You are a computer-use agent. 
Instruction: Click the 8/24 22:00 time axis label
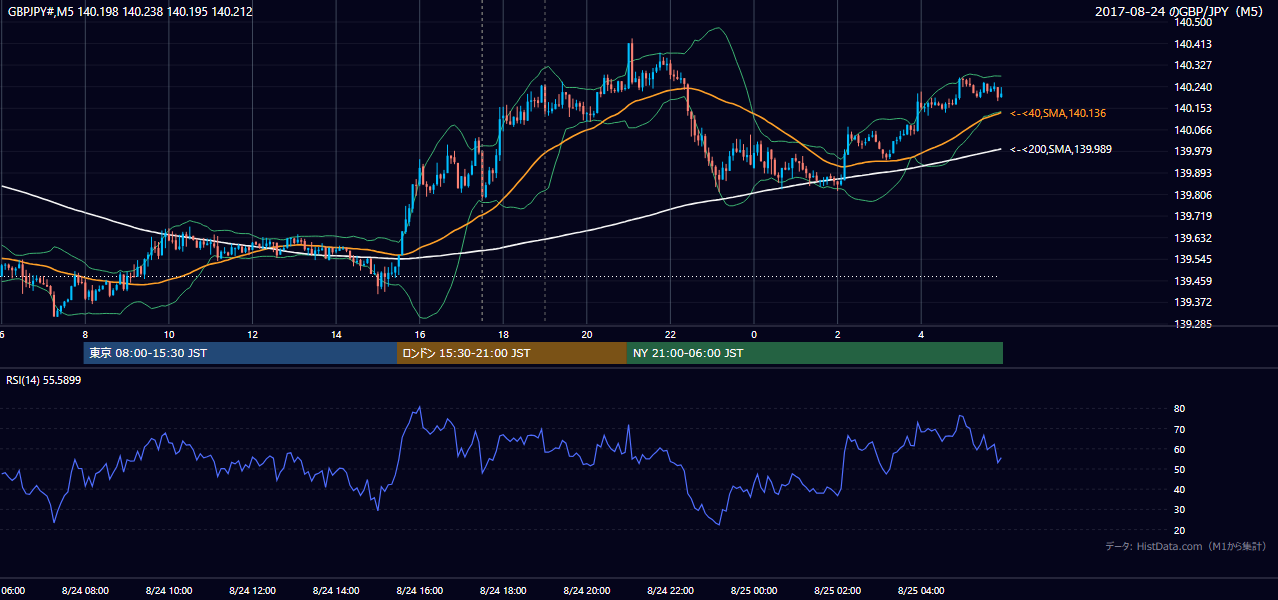[671, 591]
